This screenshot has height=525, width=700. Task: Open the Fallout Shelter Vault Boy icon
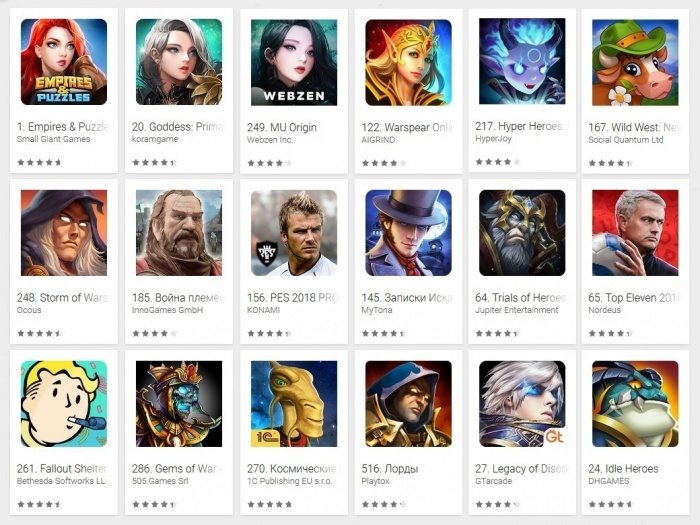pyautogui.click(x=64, y=404)
